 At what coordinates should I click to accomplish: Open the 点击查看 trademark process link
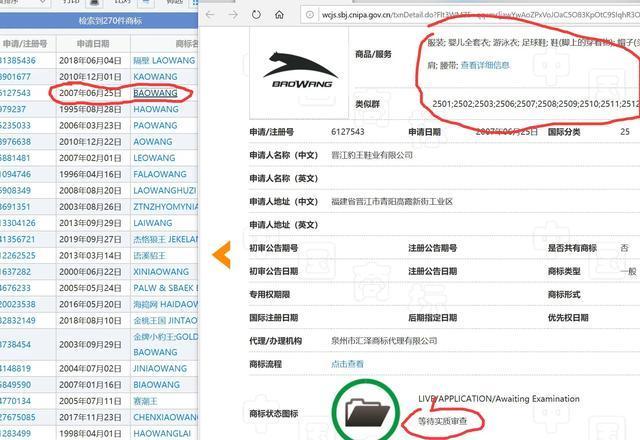pyautogui.click(x=347, y=364)
